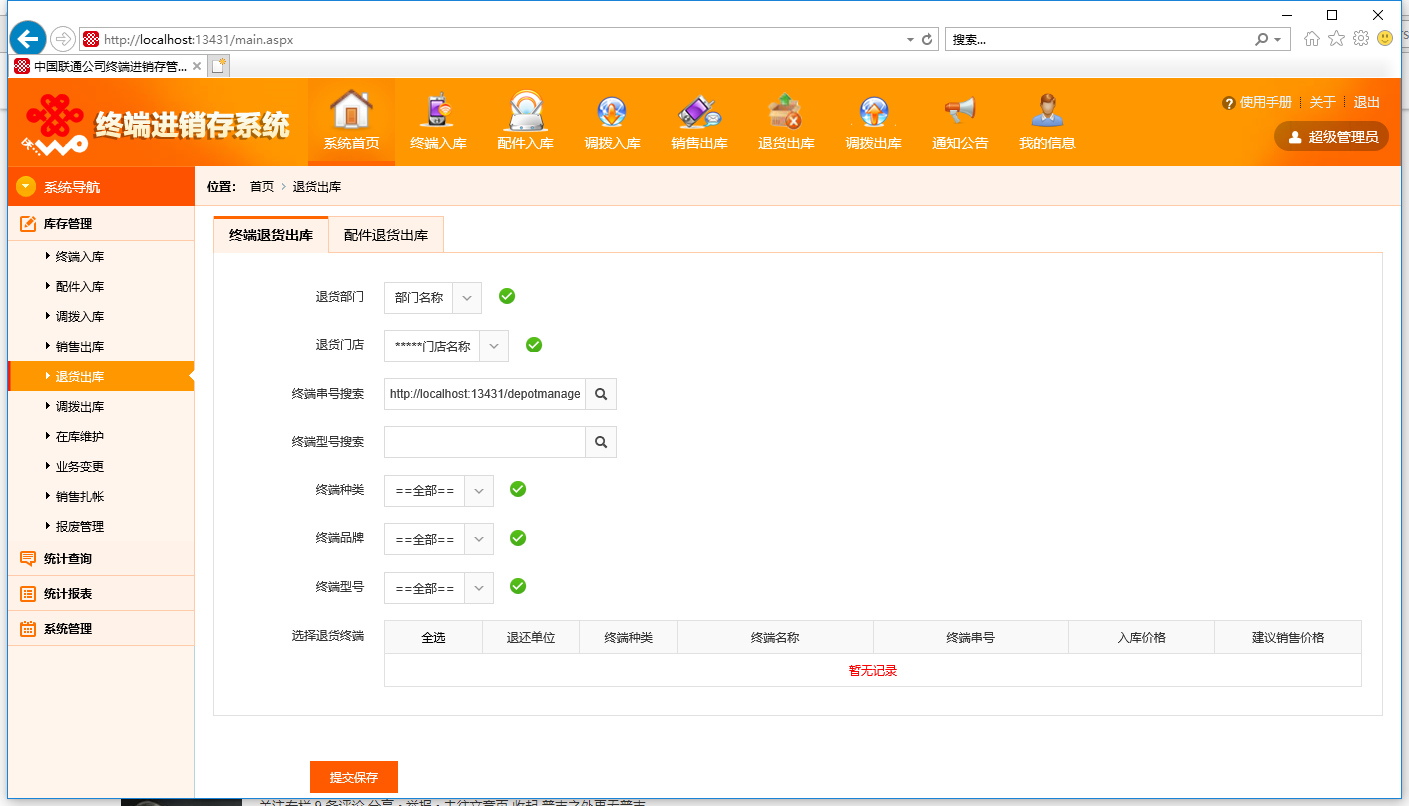
Task: Expand 库存管理 sidebar section
Action: pos(101,224)
